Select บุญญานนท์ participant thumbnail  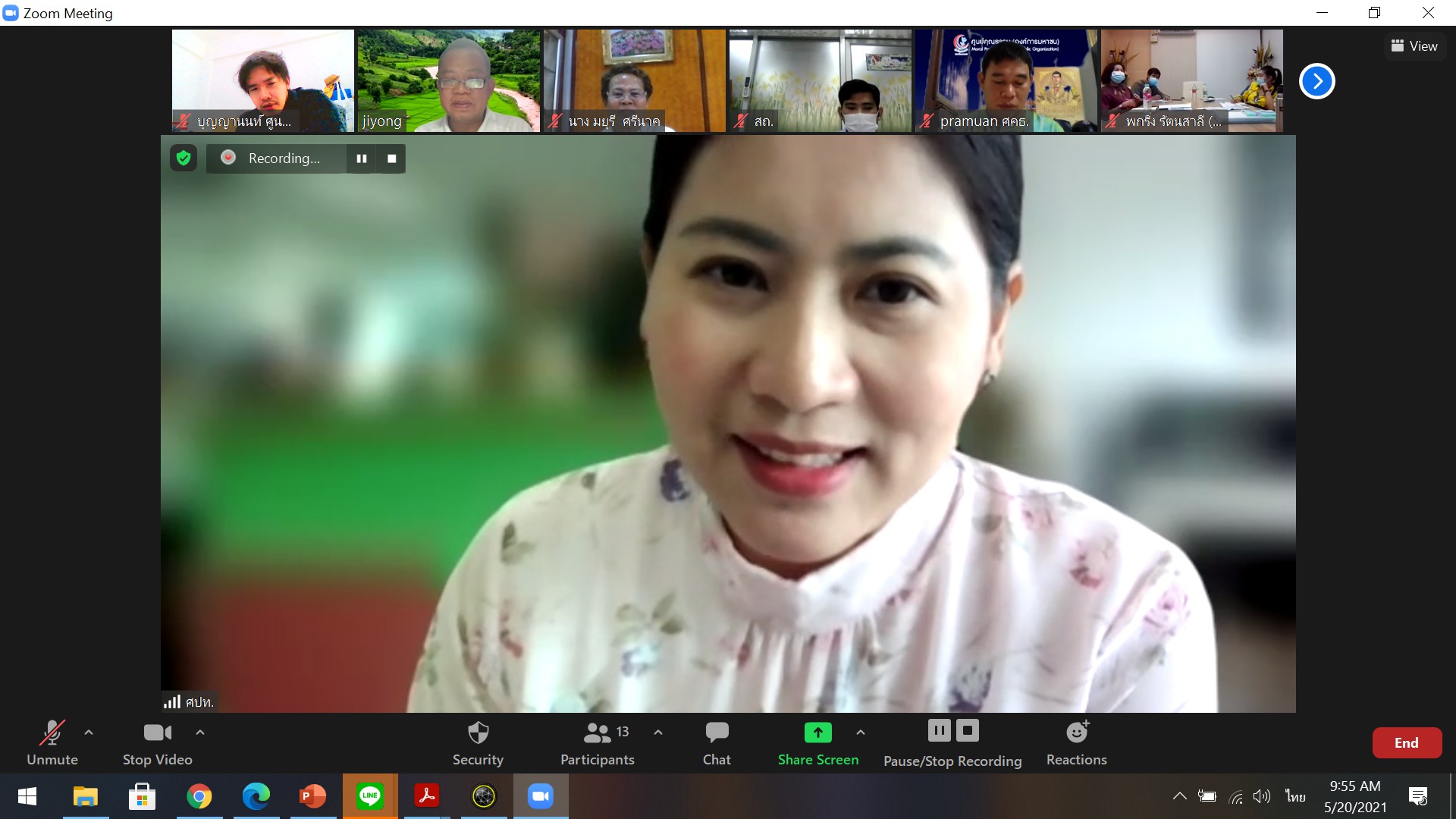pyautogui.click(x=263, y=80)
